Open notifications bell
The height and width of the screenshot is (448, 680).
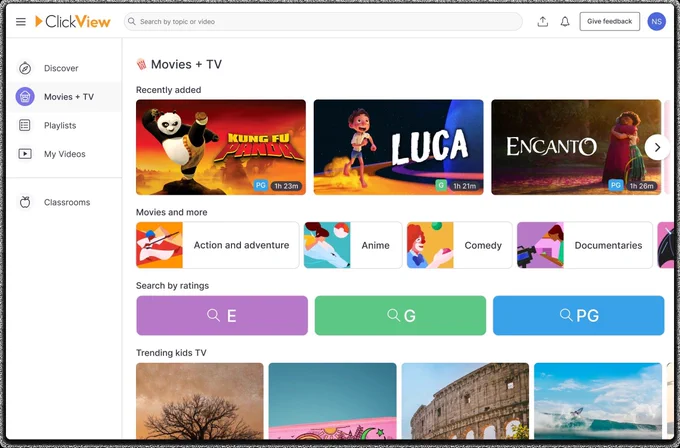[x=565, y=21]
